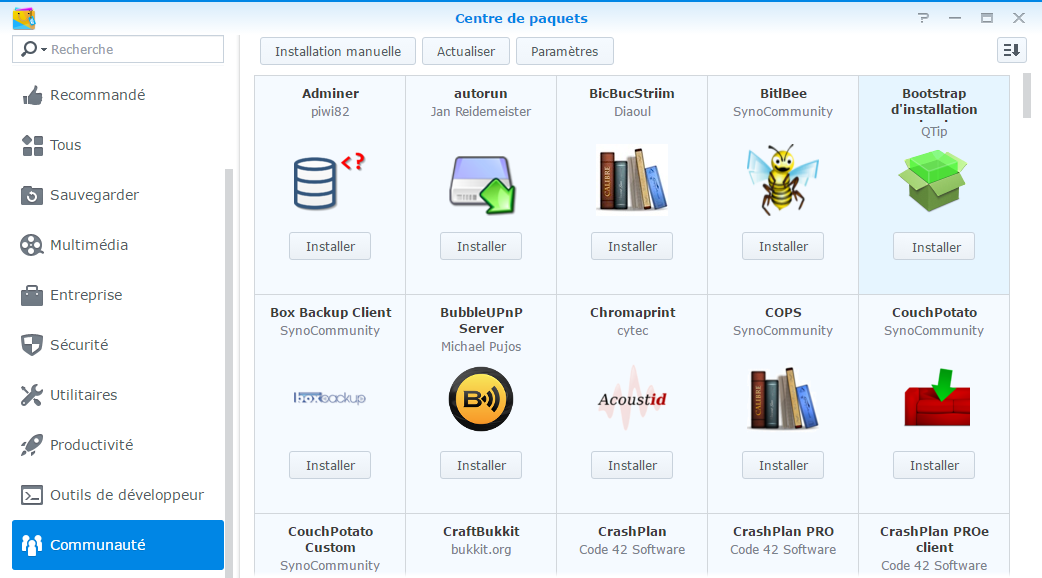
Task: Click the Sécurité shield icon
Action: pyautogui.click(x=32, y=345)
